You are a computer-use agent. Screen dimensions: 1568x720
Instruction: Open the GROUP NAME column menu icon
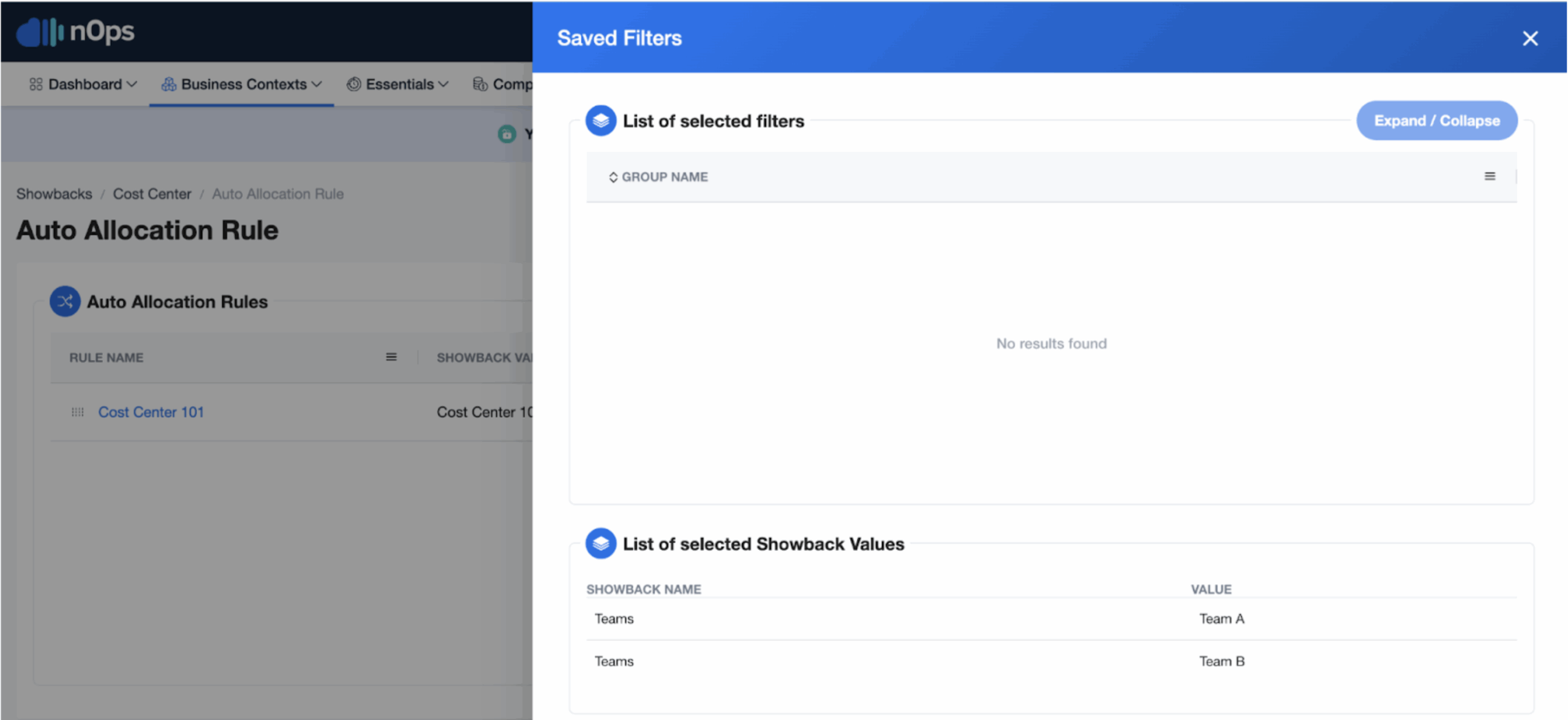click(1490, 176)
